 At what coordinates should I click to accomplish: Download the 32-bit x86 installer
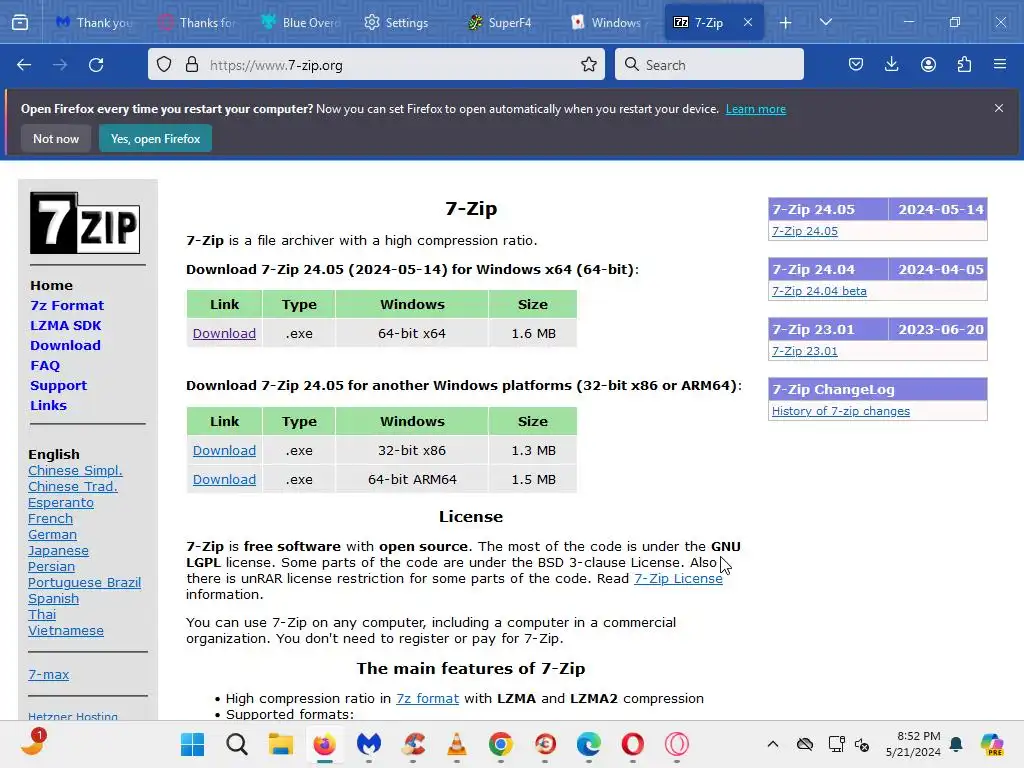(x=224, y=450)
